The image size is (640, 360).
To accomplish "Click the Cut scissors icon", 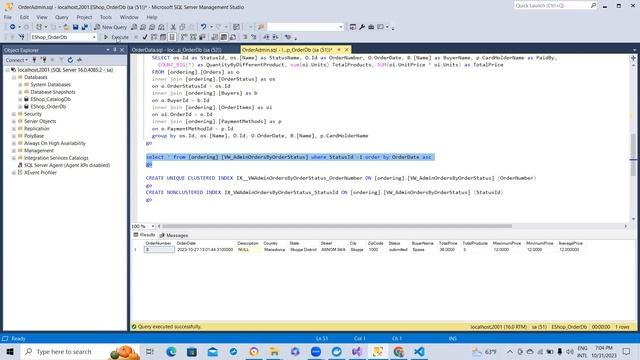I will (x=173, y=27).
